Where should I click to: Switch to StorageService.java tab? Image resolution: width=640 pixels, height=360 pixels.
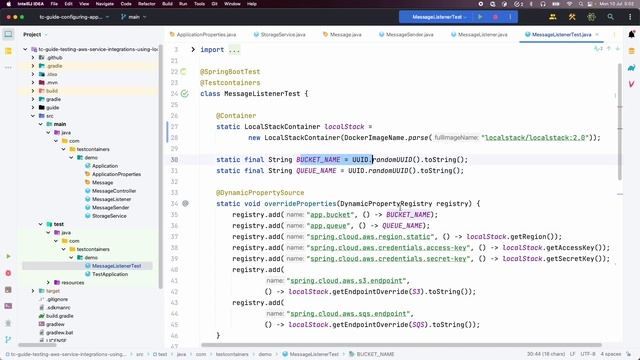(x=279, y=35)
